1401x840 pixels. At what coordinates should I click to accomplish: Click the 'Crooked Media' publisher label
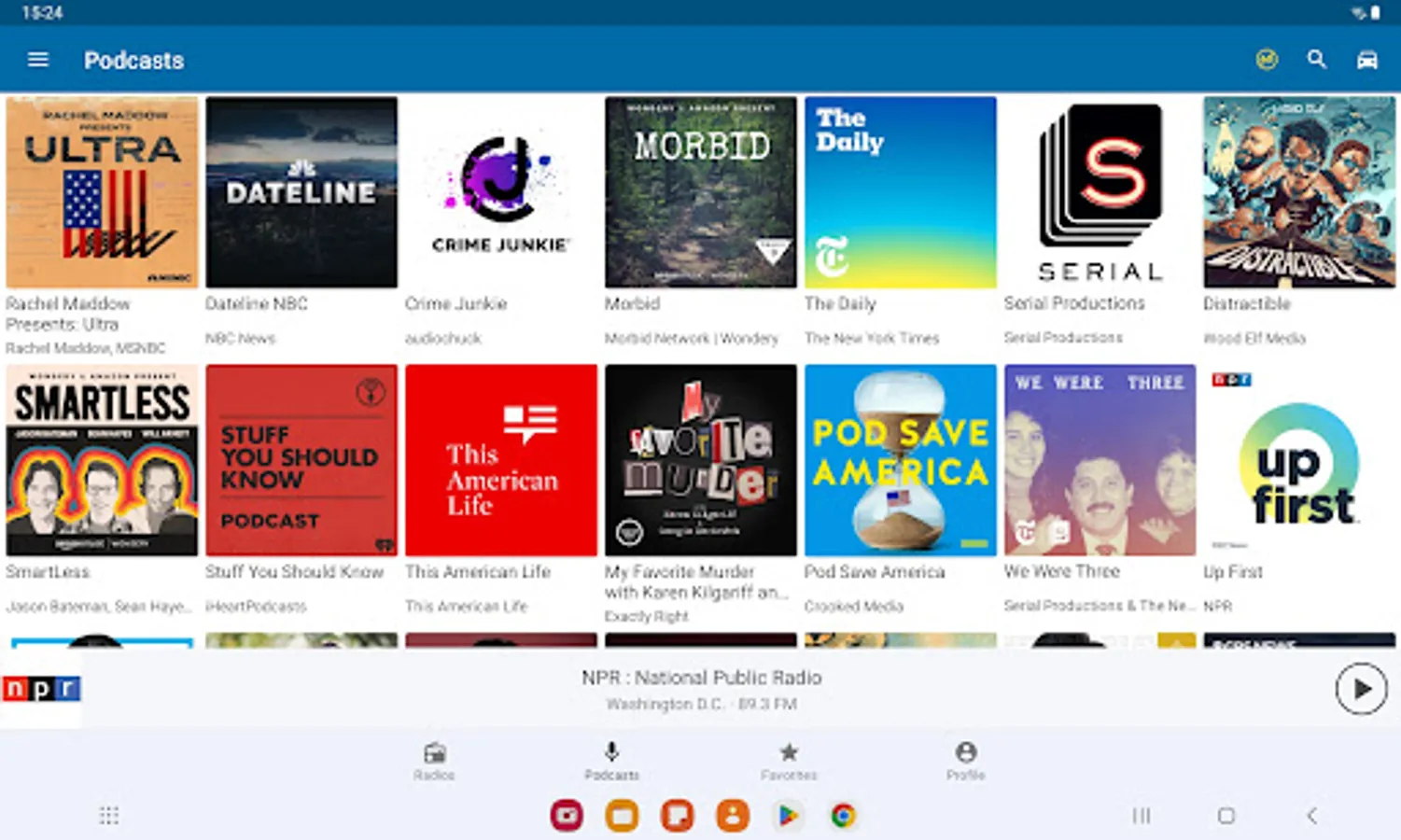pyautogui.click(x=854, y=606)
